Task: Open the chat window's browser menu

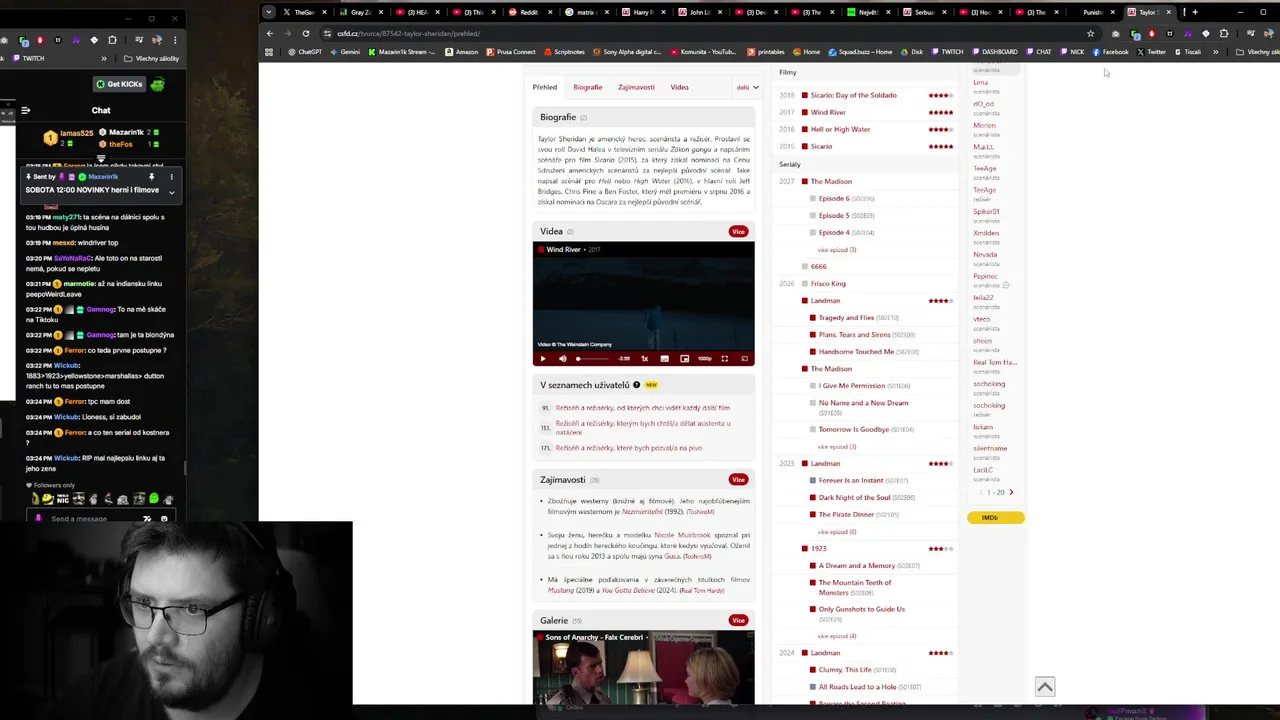Action: point(175,40)
